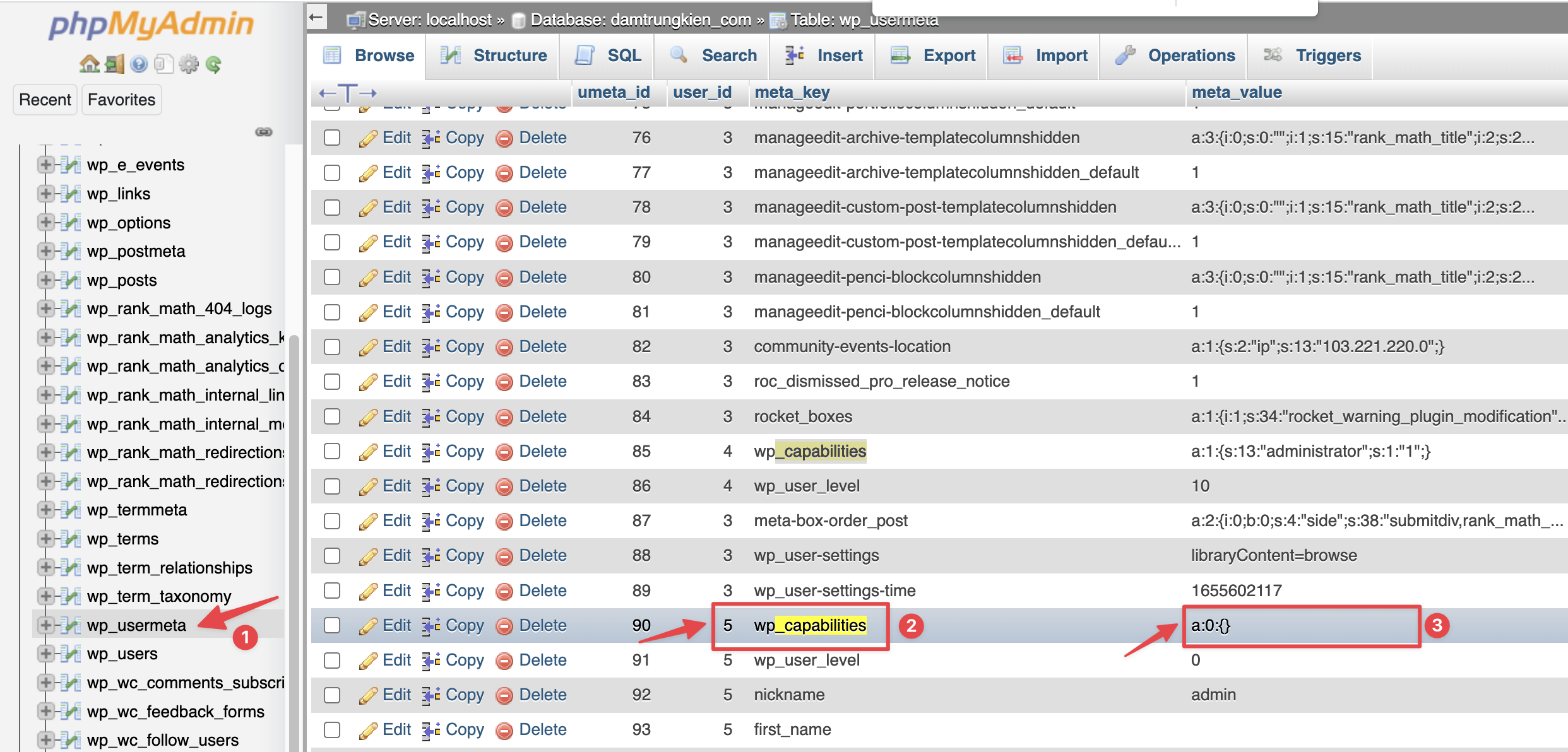Open the SQL documentation page icon
Viewport: 1568px width, 752px height.
[x=163, y=64]
